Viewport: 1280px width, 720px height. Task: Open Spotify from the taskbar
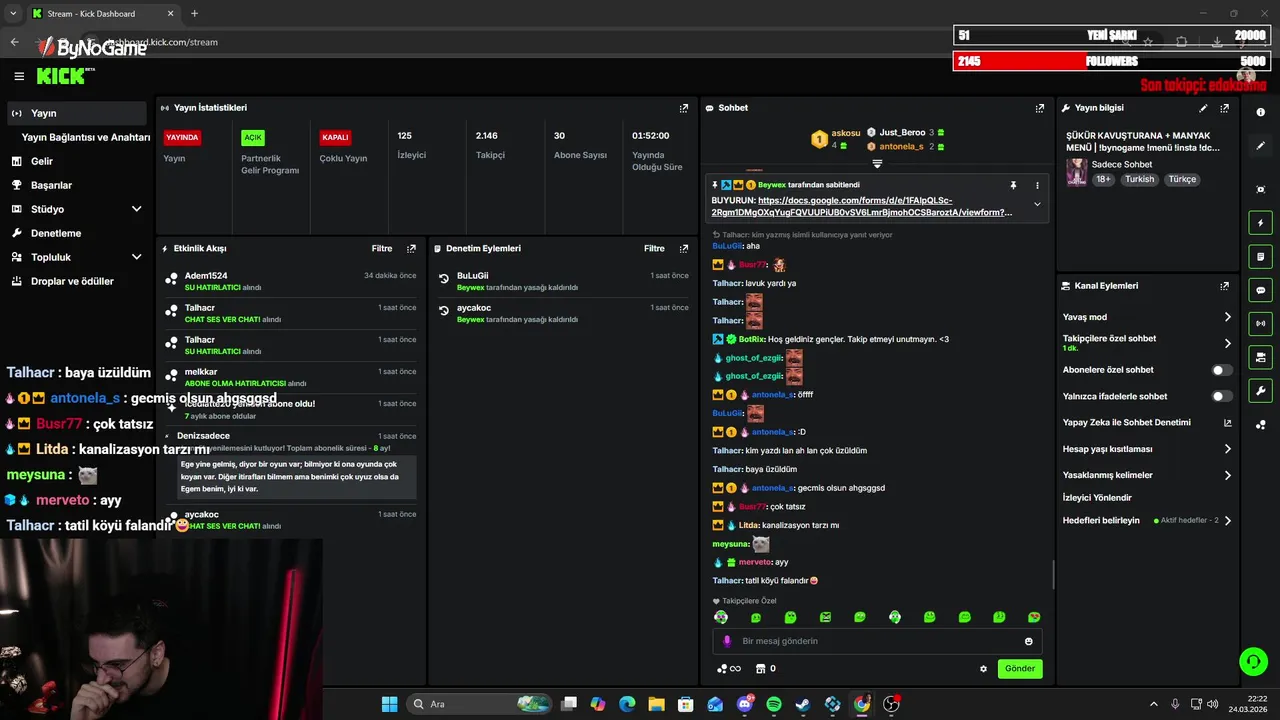tap(774, 704)
